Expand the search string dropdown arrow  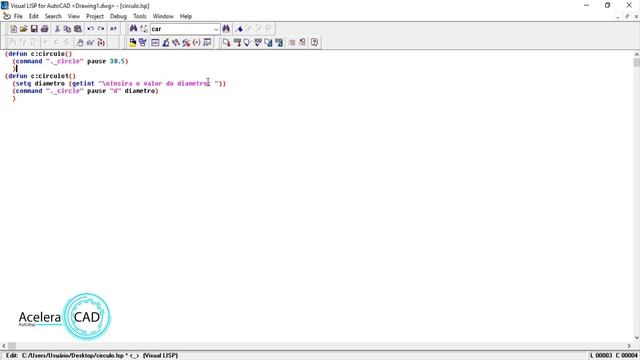coord(216,29)
